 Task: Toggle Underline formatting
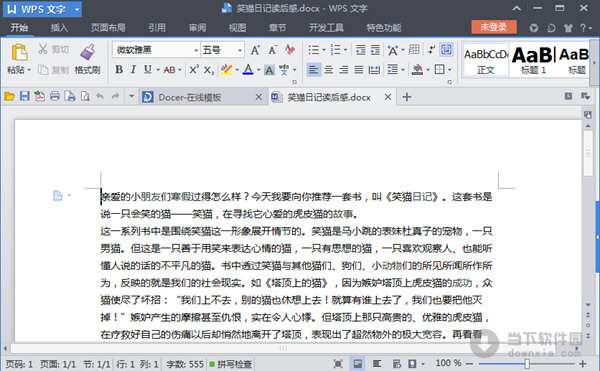(x=148, y=70)
